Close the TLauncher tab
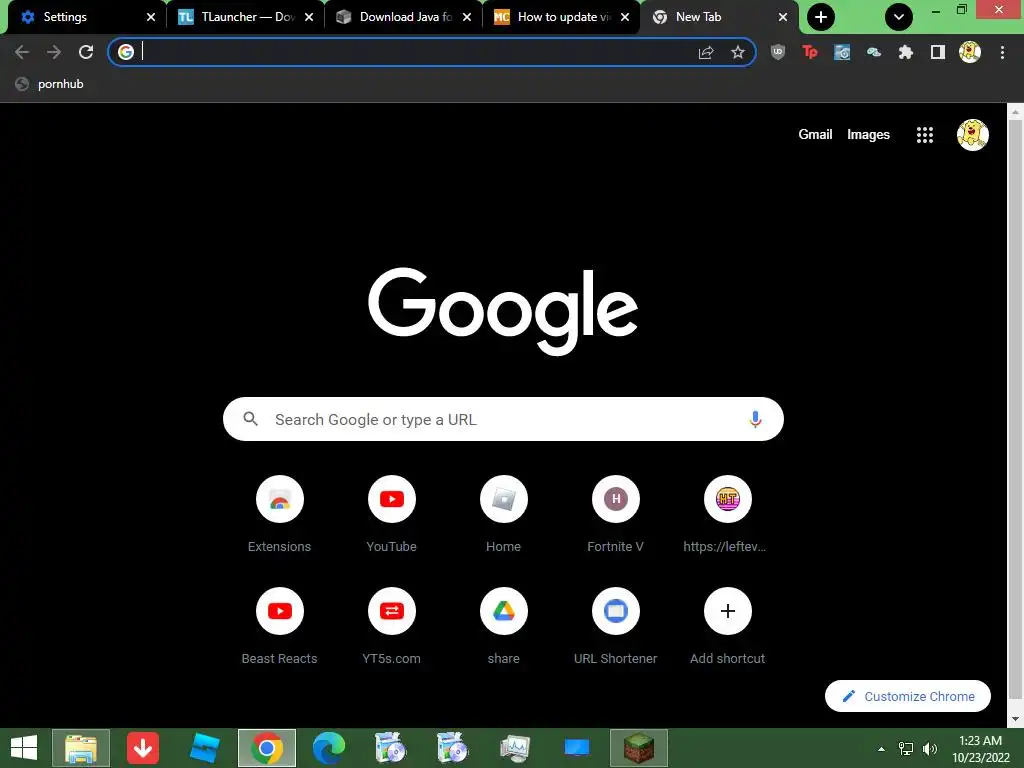 point(309,17)
